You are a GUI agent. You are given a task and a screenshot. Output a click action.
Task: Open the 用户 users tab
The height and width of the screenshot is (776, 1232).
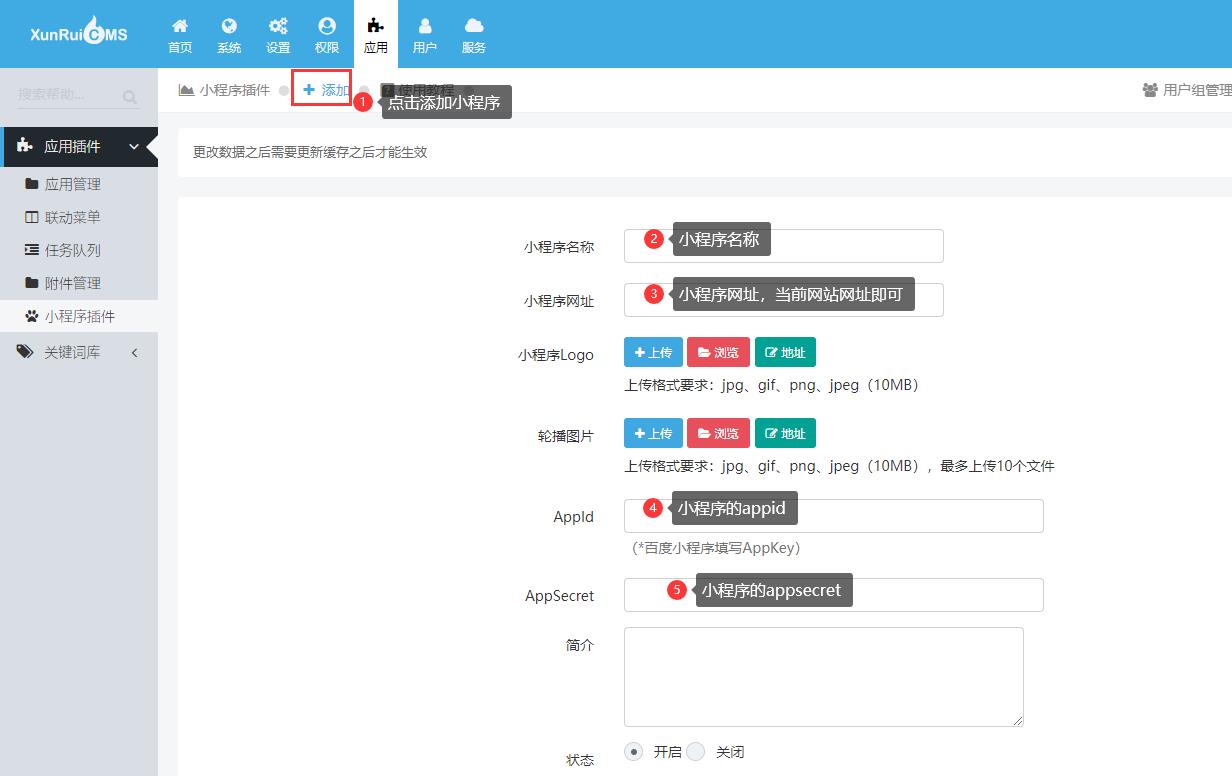point(425,35)
